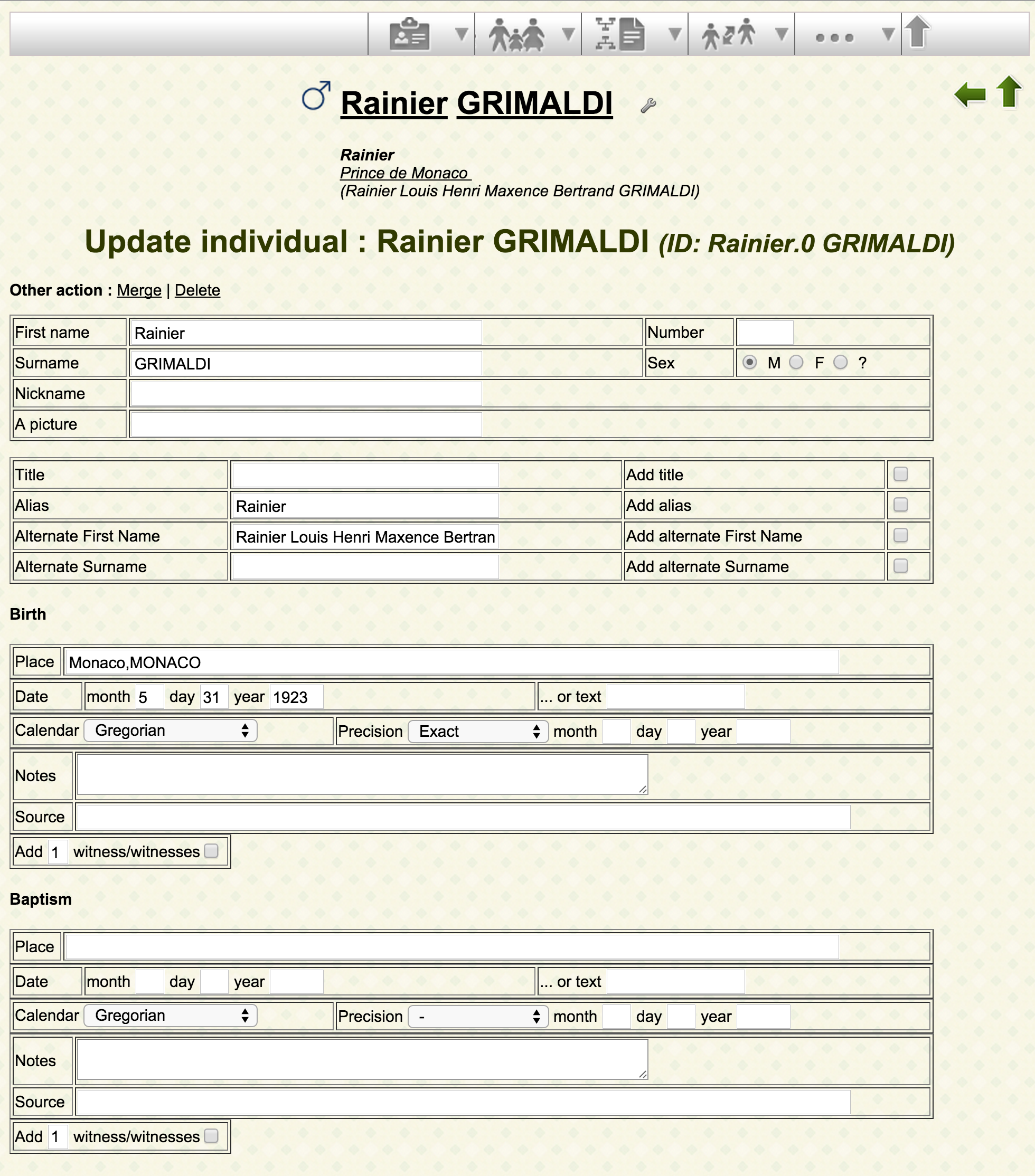Tick the Add alternate Surname checkbox
The image size is (1035, 1176).
(x=900, y=565)
